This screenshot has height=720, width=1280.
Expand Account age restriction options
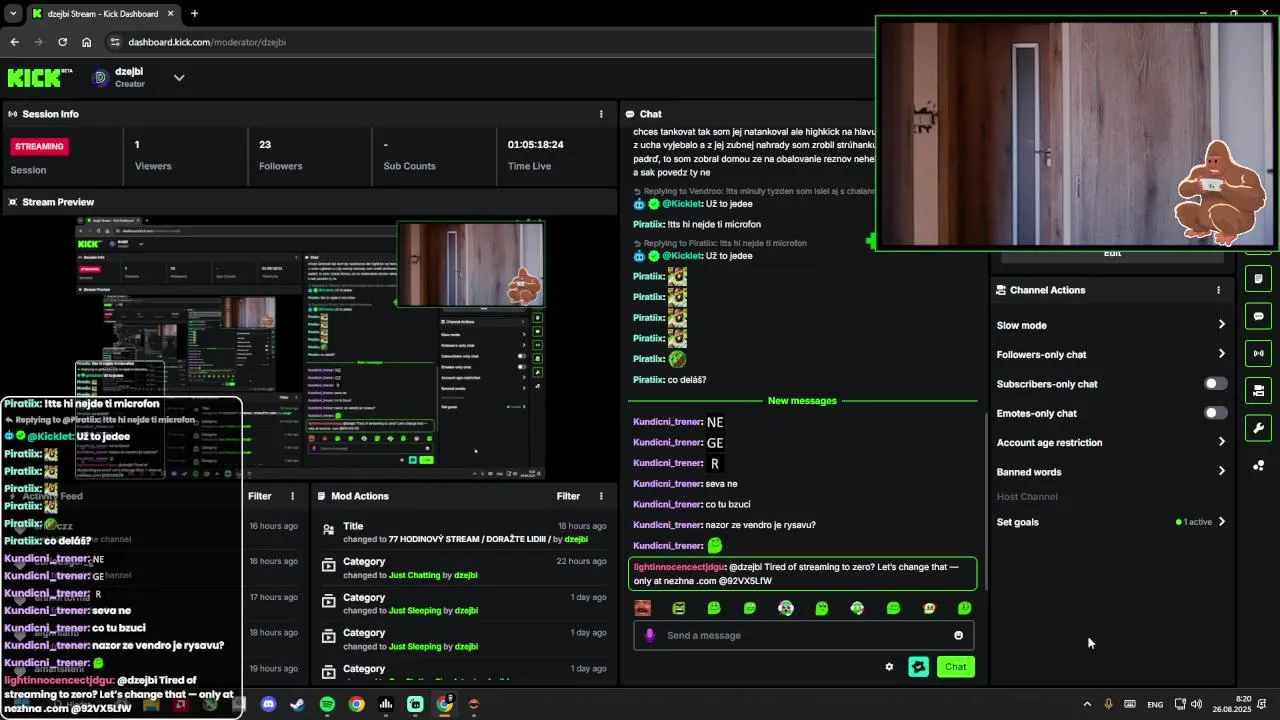pos(1222,442)
